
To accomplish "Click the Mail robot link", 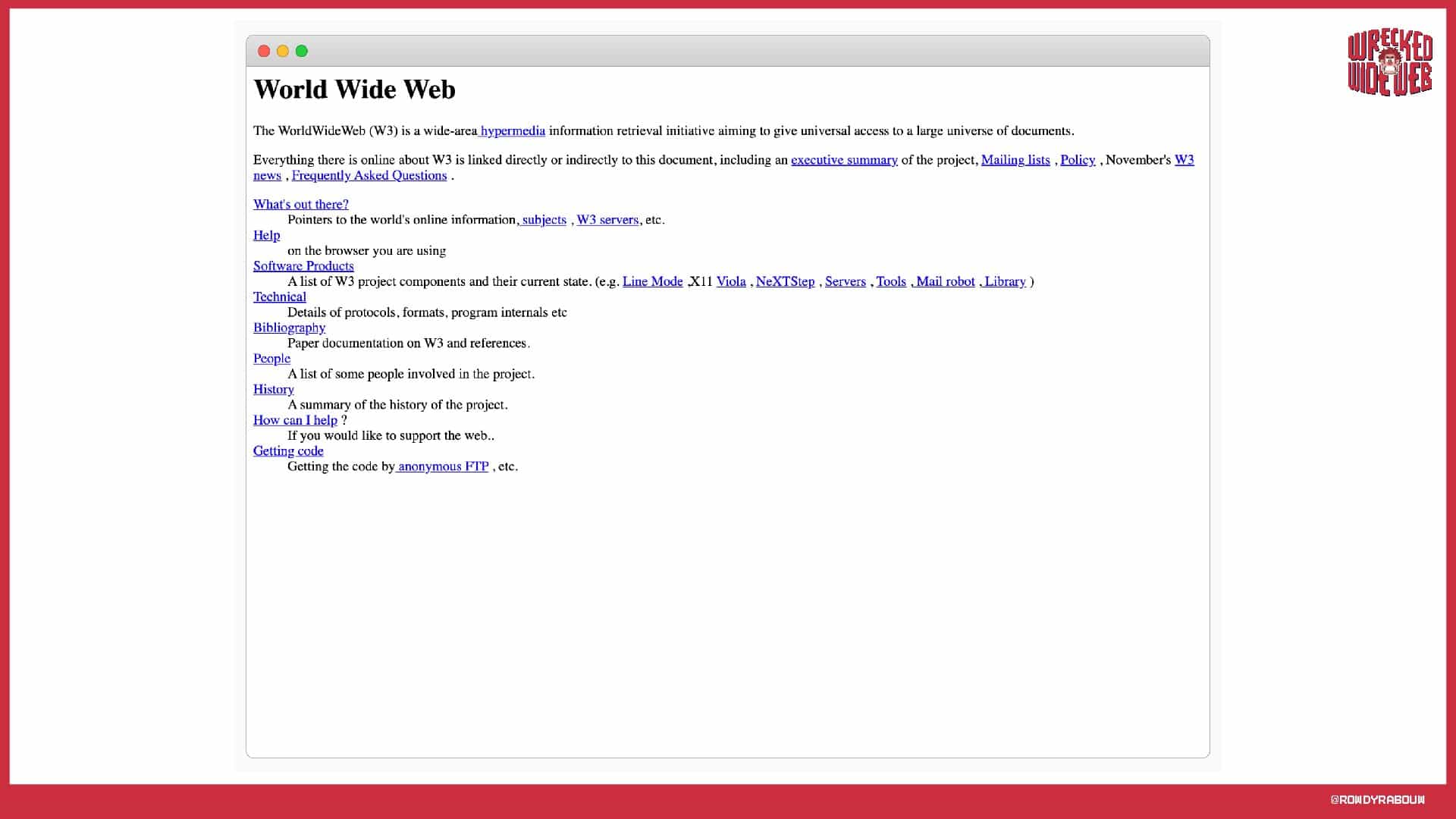I will [x=945, y=281].
